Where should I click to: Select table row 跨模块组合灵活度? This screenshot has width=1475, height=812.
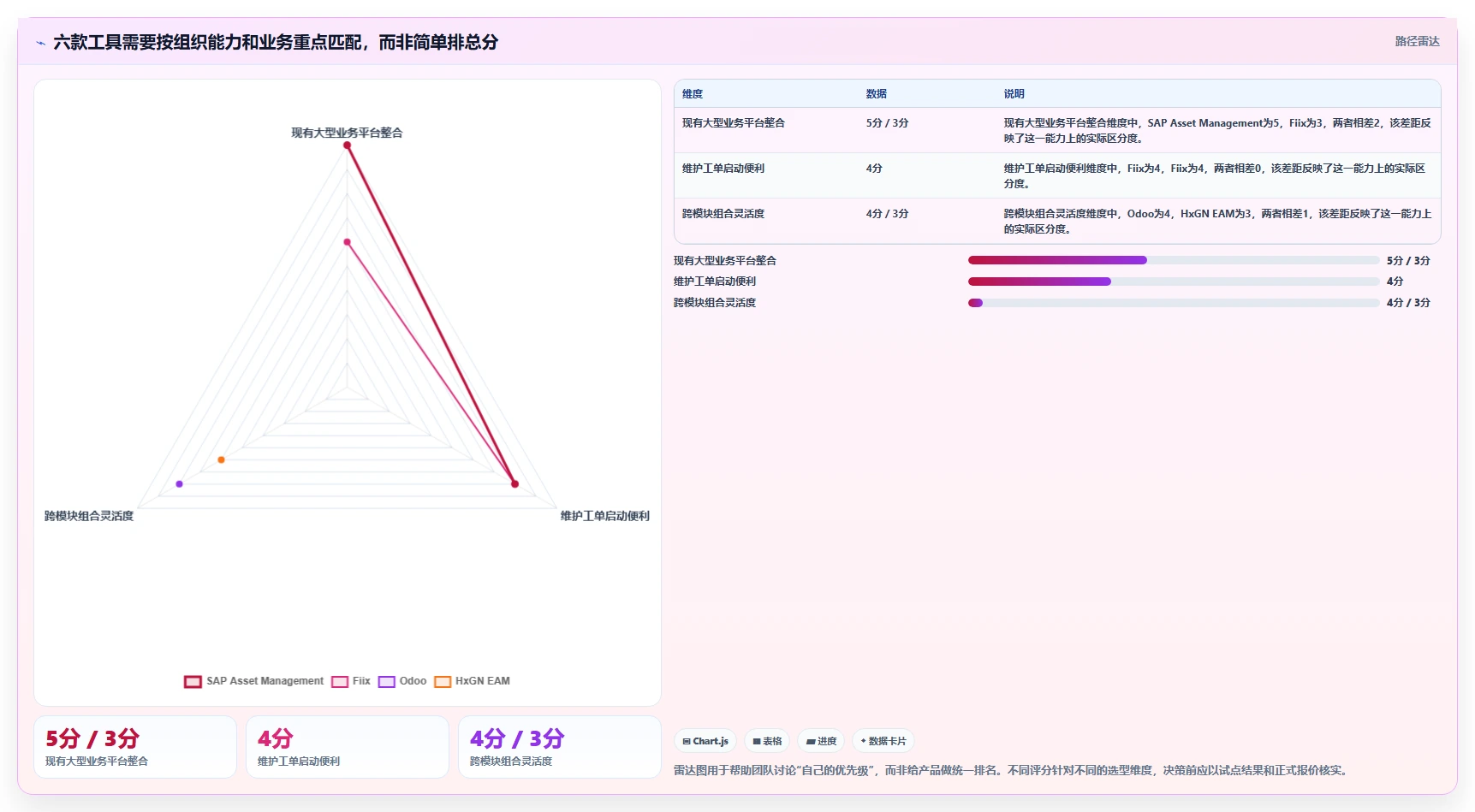click(1057, 221)
